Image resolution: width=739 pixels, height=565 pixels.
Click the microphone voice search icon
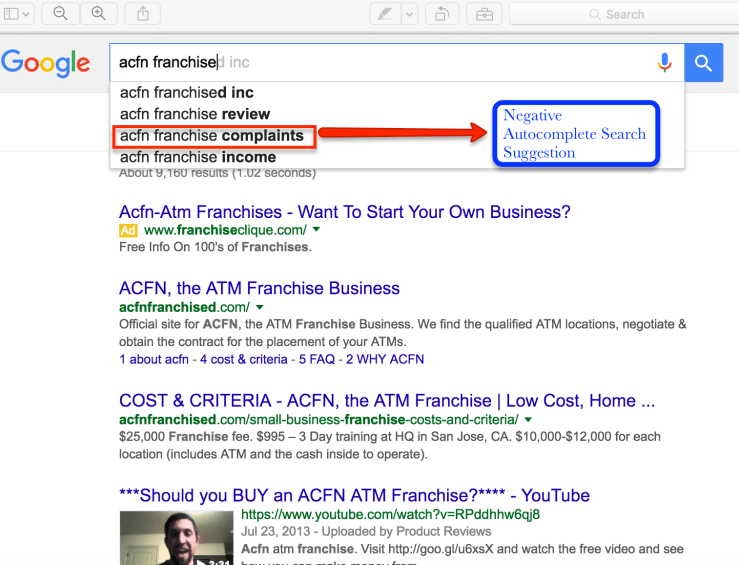tap(665, 63)
